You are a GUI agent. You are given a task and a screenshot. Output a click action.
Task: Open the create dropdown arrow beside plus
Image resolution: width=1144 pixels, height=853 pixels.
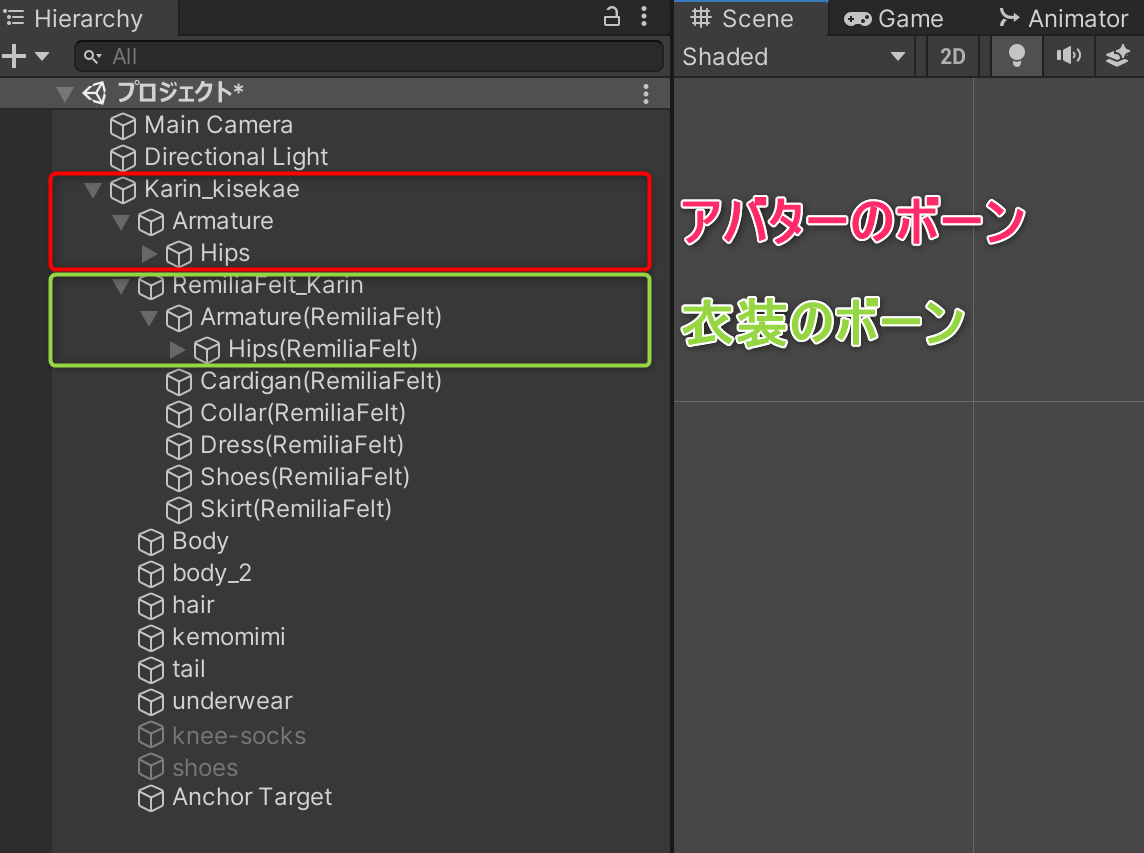42,56
